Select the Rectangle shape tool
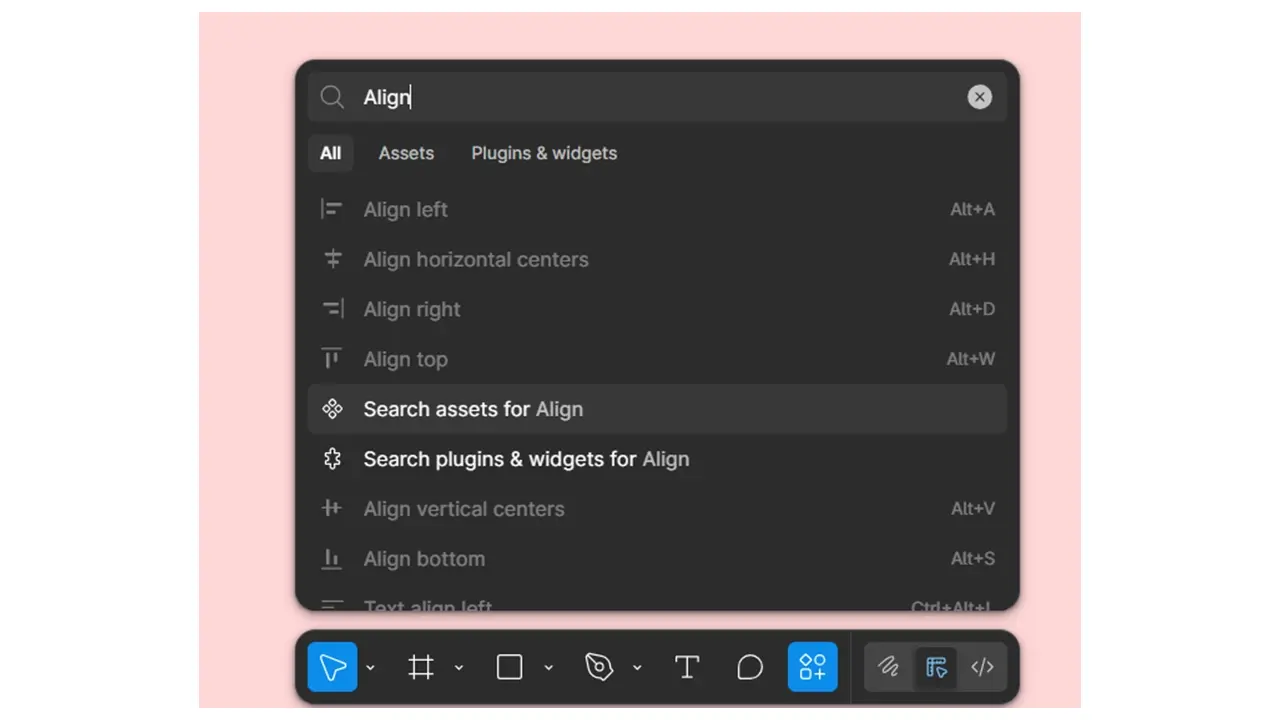1280x720 pixels. 510,667
